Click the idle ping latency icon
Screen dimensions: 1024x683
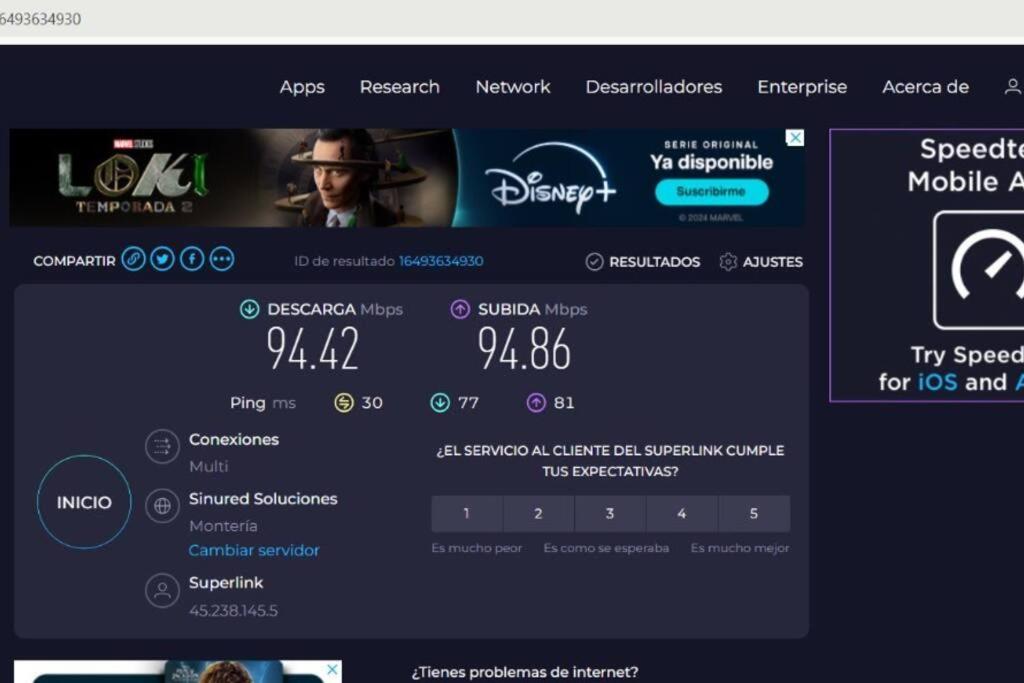pyautogui.click(x=344, y=403)
